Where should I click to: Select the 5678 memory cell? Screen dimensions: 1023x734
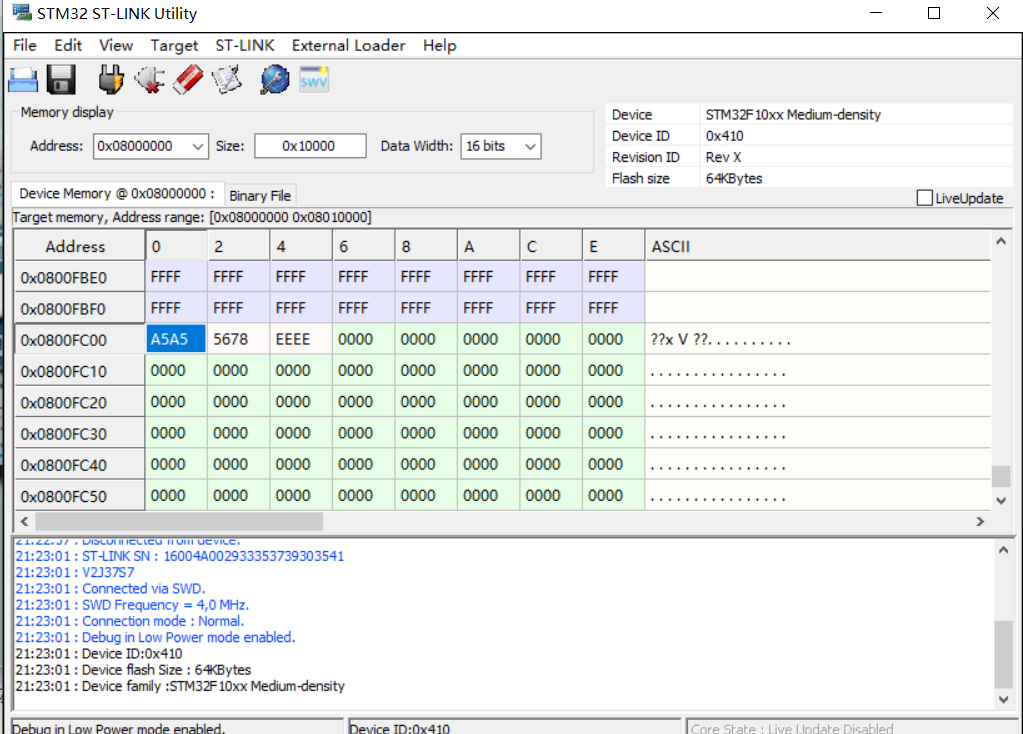(x=238, y=339)
